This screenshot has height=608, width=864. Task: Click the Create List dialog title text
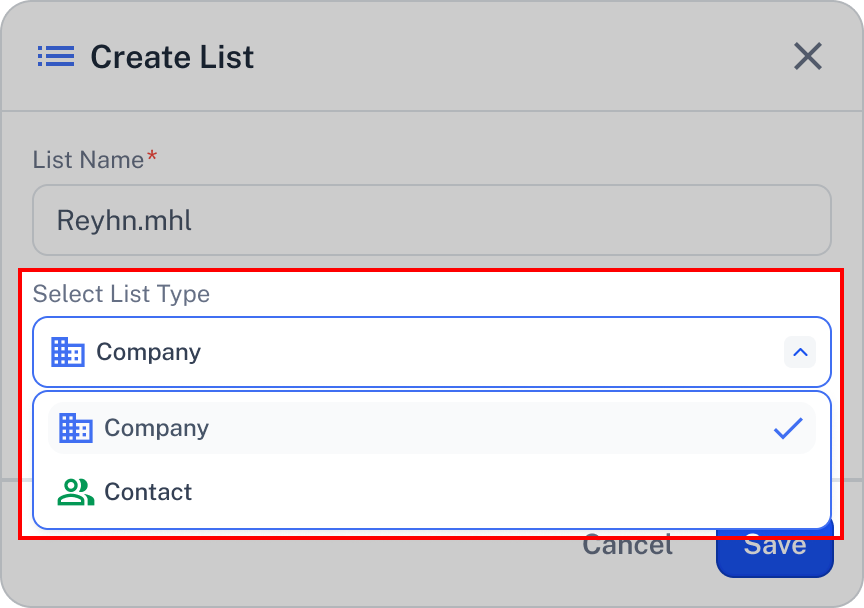(x=172, y=57)
